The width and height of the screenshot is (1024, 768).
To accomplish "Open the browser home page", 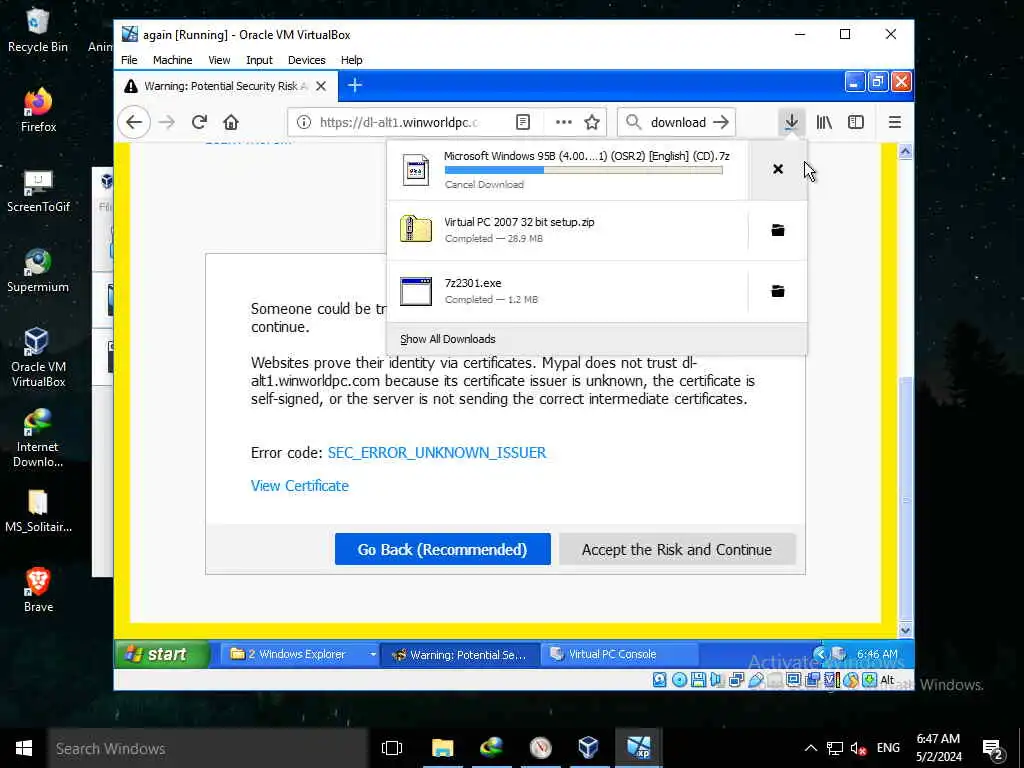I will (231, 122).
